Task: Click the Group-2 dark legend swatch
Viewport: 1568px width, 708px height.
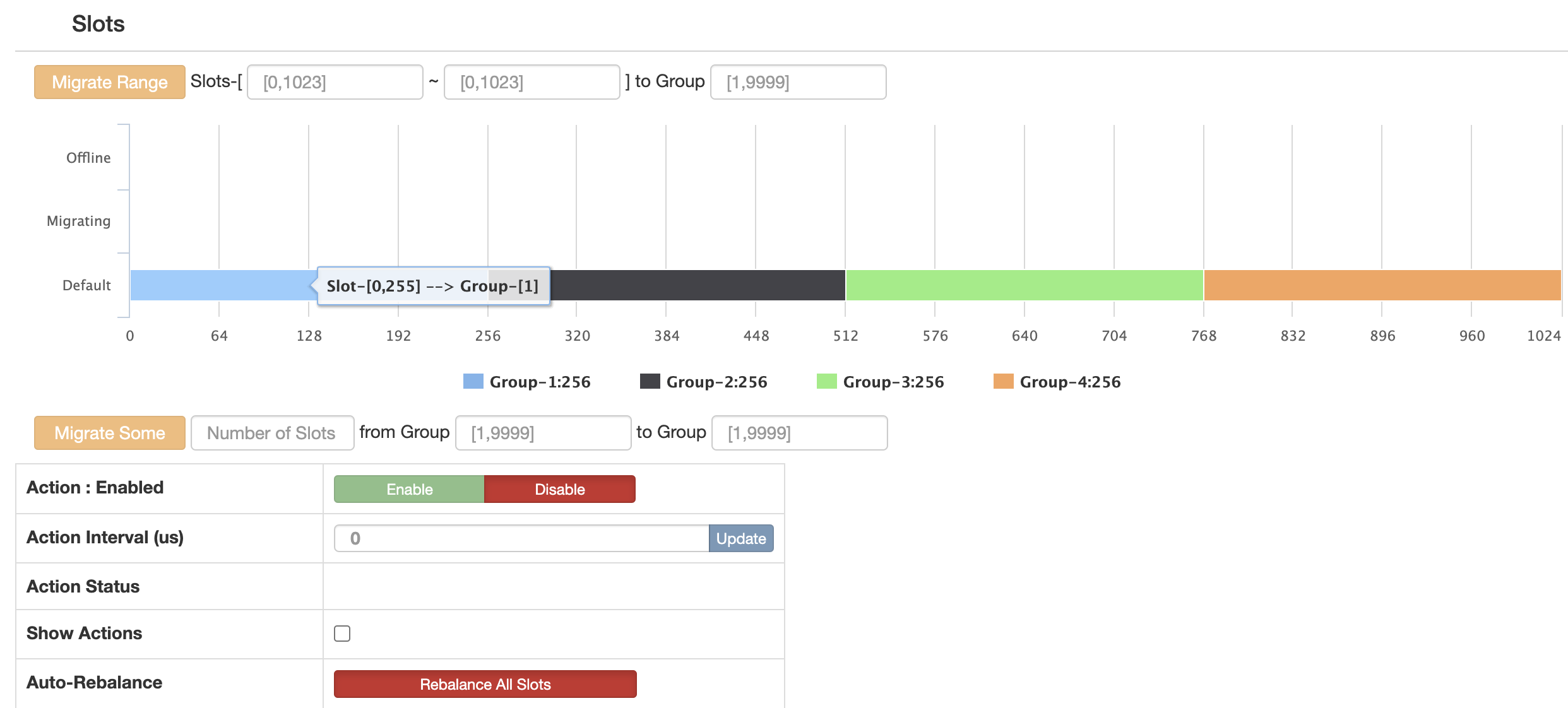Action: tap(650, 381)
